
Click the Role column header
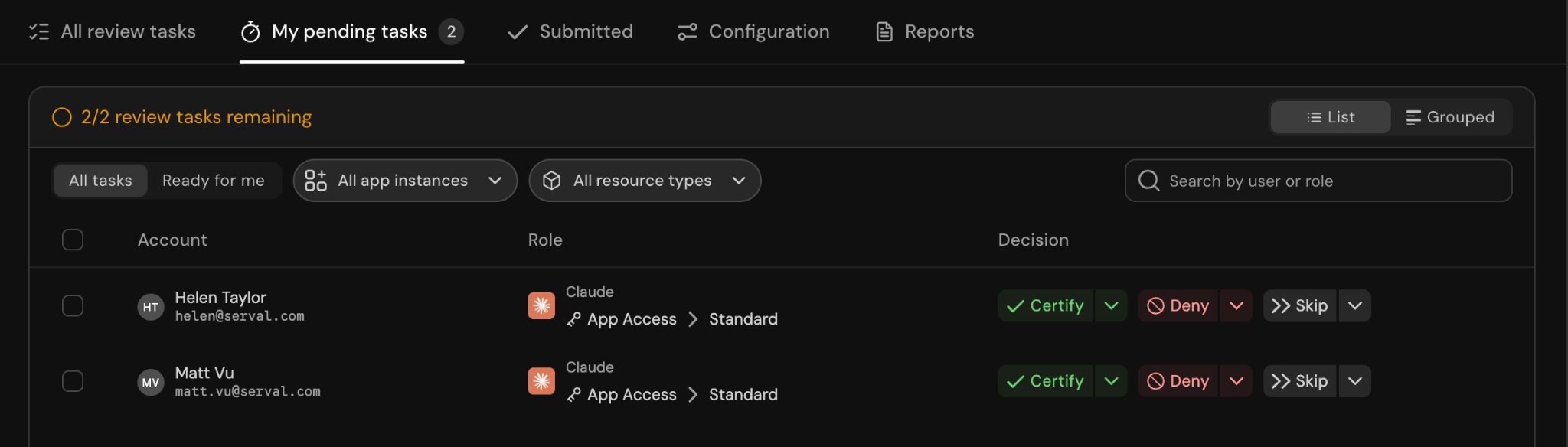click(545, 240)
